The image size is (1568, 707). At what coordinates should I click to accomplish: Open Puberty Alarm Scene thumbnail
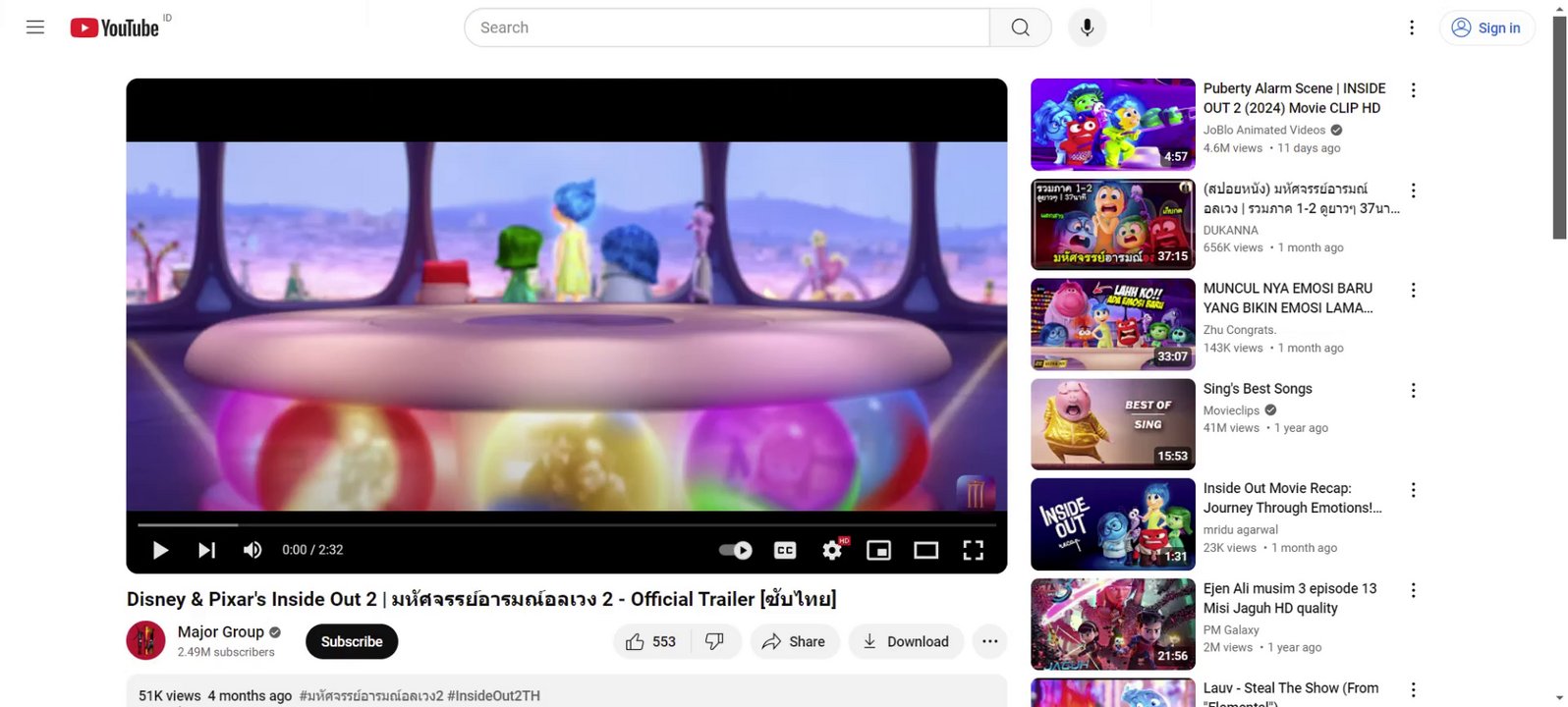pyautogui.click(x=1113, y=125)
